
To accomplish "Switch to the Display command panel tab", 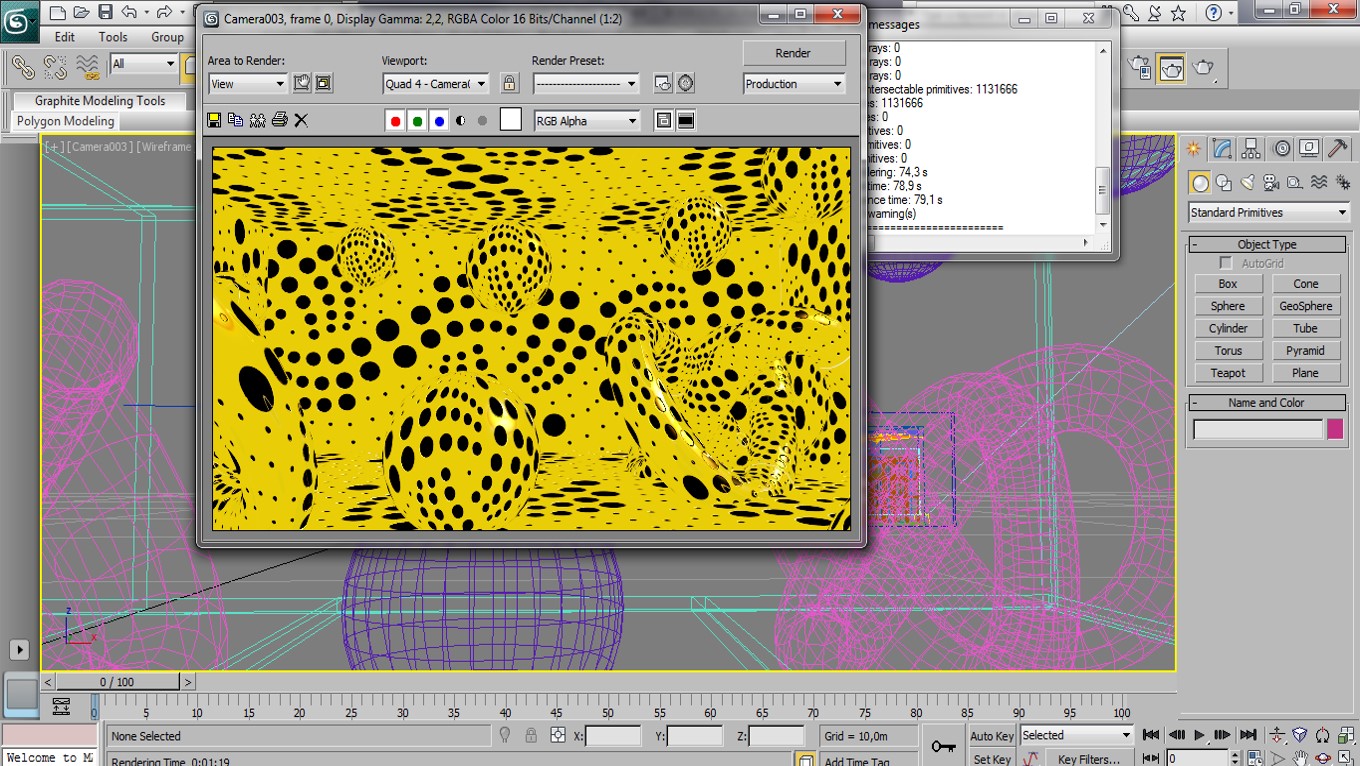I will click(x=1309, y=149).
